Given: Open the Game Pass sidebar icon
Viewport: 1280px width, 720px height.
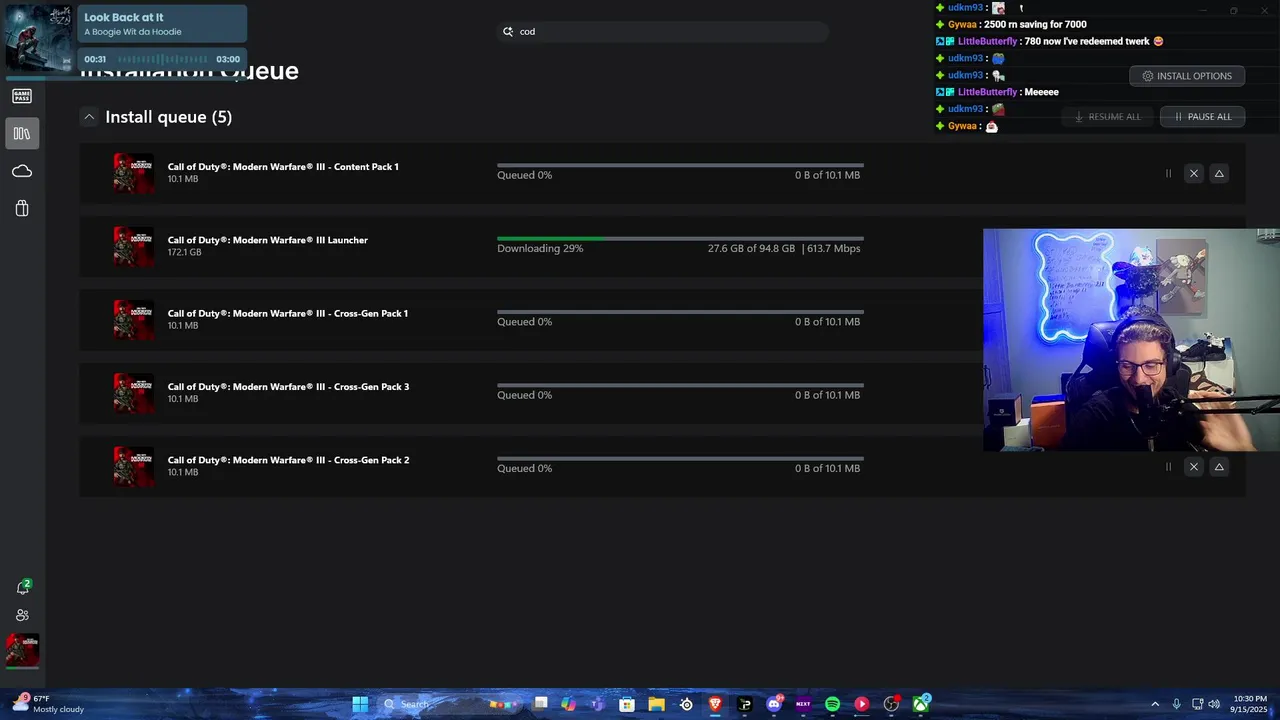Looking at the screenshot, I should 22,96.
